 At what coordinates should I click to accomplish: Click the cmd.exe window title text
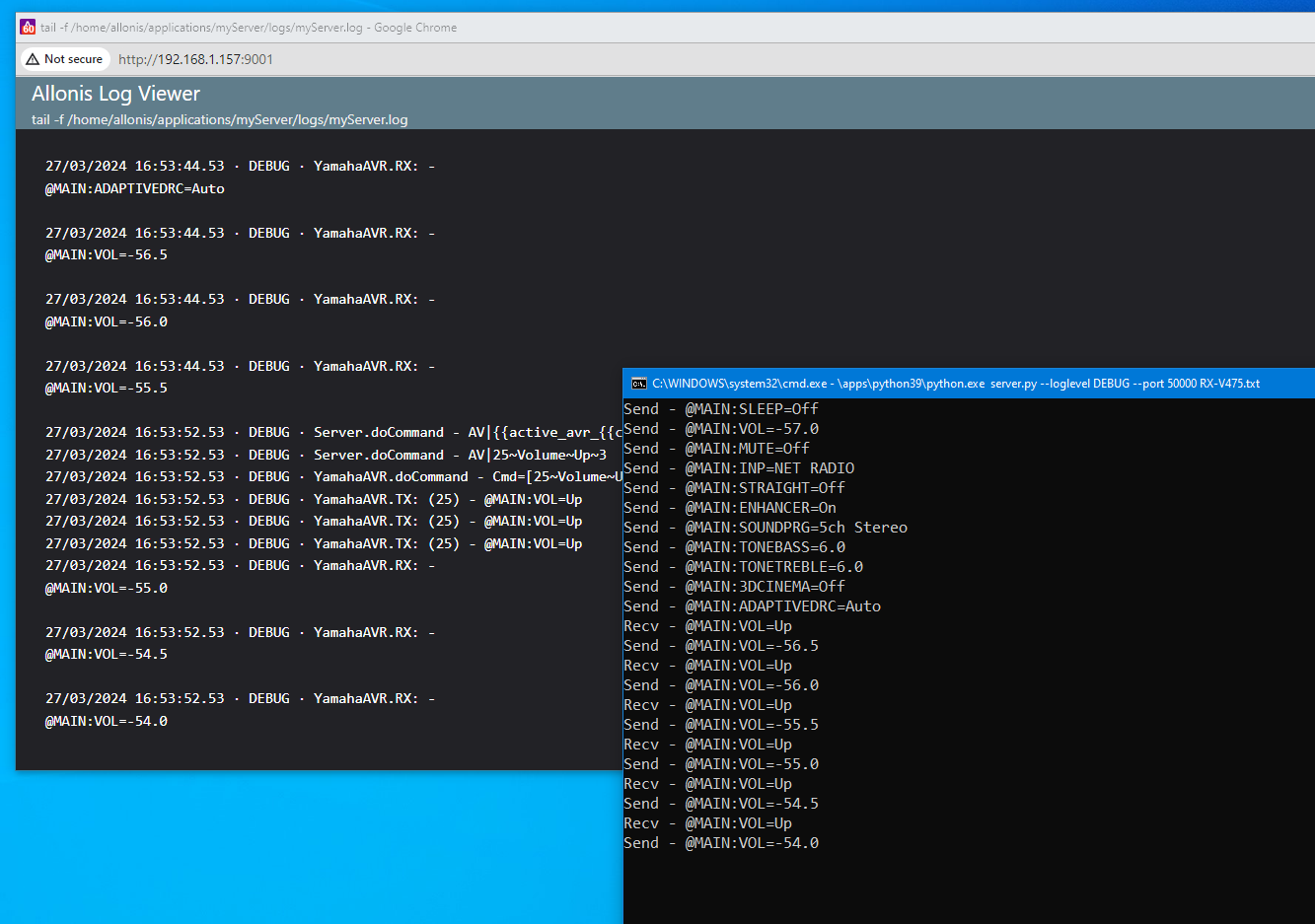956,384
